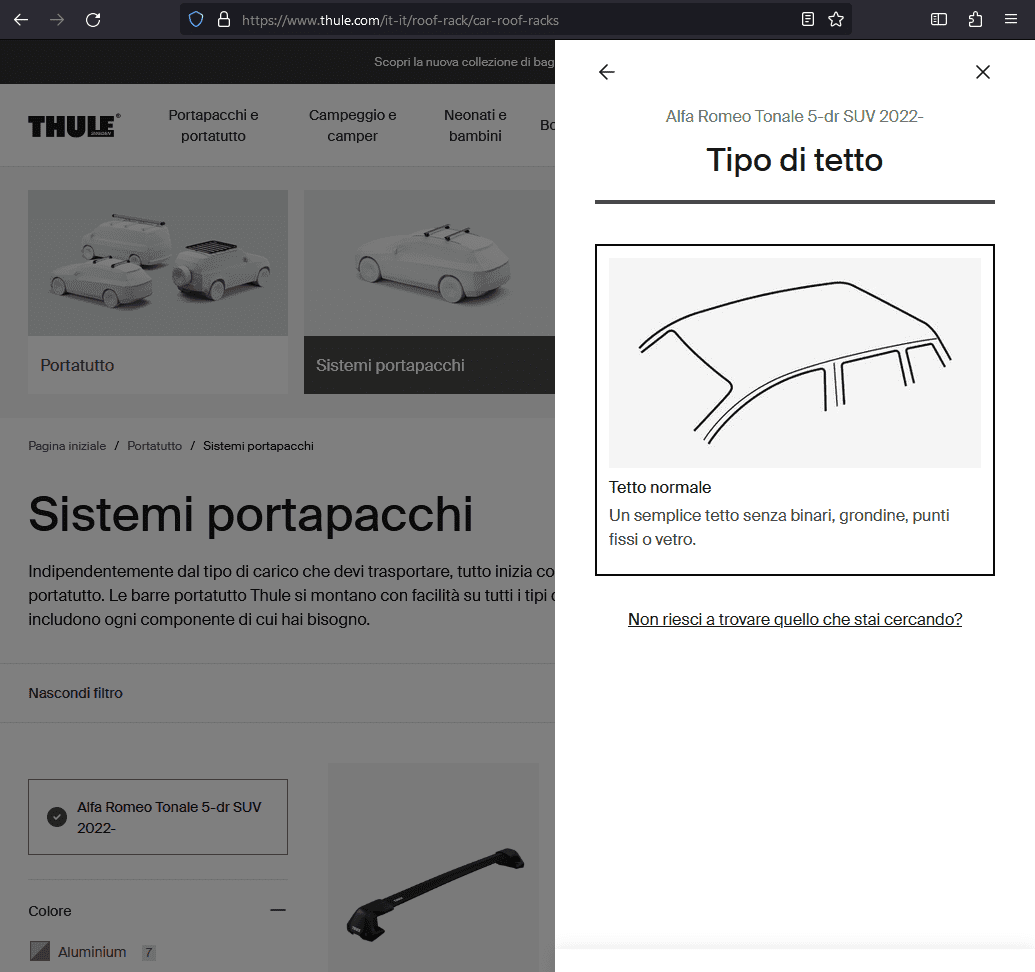Viewport: 1035px width, 972px height.
Task: Tick the Aluminium colour filter
Action: [x=40, y=951]
